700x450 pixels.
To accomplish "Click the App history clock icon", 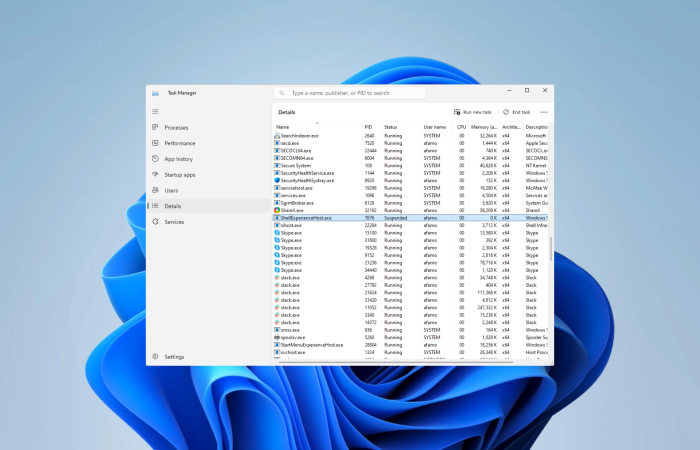I will point(155,158).
